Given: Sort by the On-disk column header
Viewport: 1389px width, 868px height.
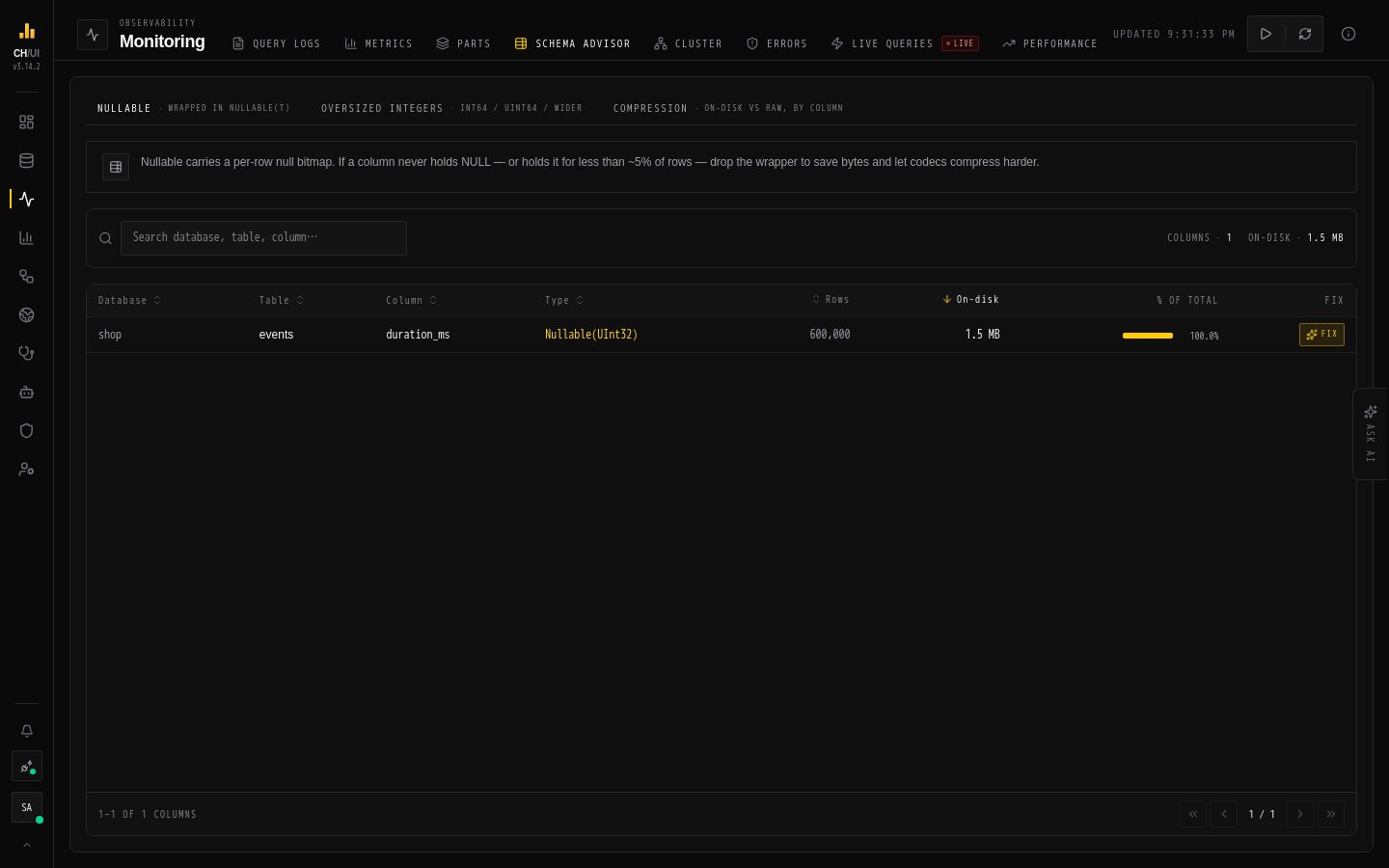Looking at the screenshot, I should tap(970, 300).
